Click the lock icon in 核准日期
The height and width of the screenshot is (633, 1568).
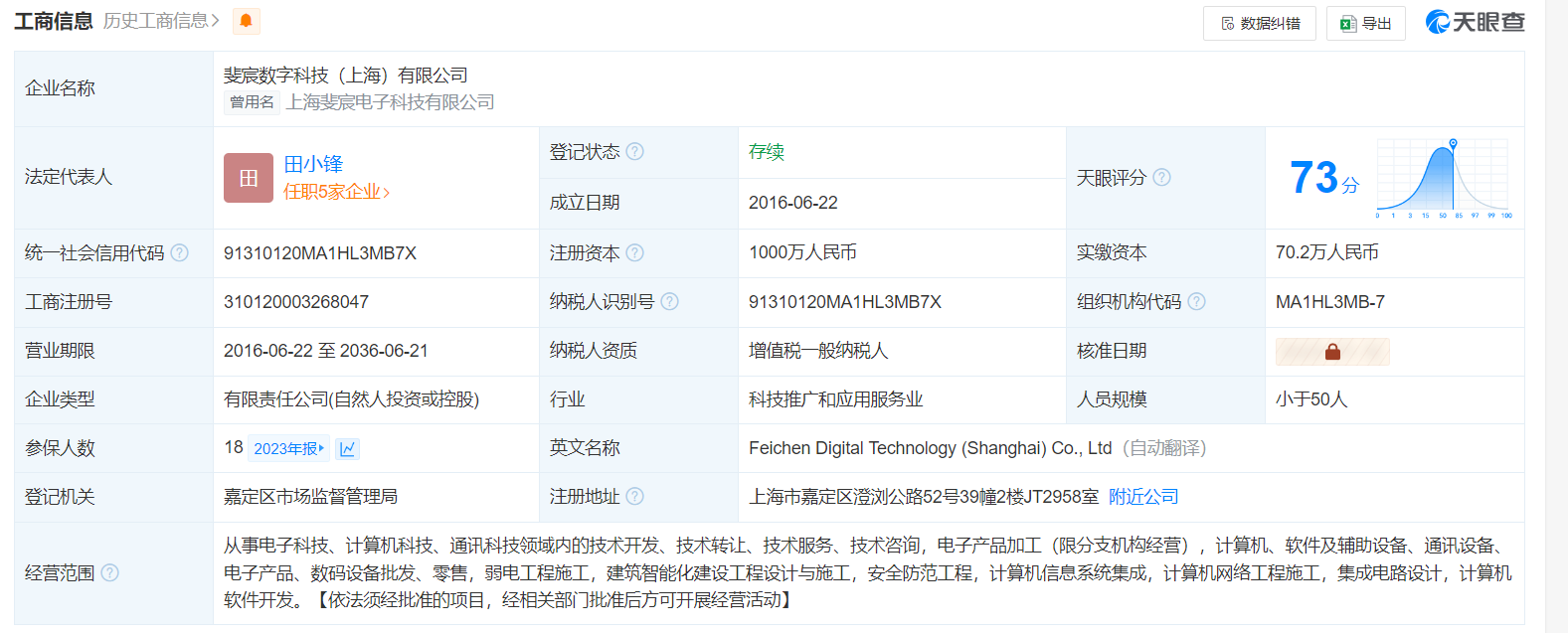click(1332, 352)
